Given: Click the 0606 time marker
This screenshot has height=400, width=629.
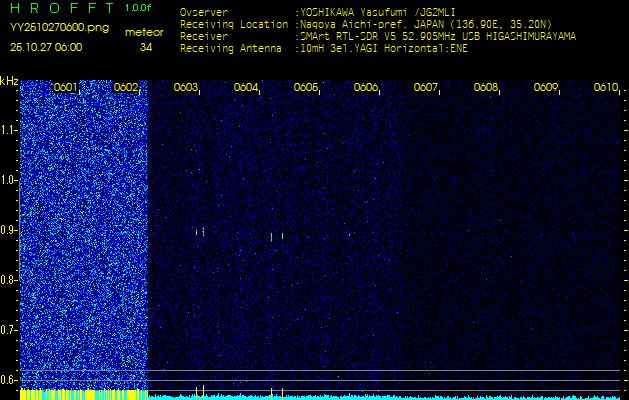Looking at the screenshot, I should pyautogui.click(x=366, y=87).
